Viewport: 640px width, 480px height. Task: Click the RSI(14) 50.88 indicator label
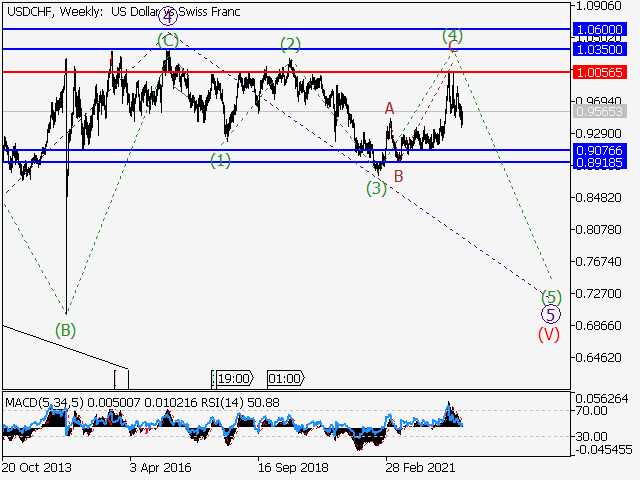click(x=238, y=403)
